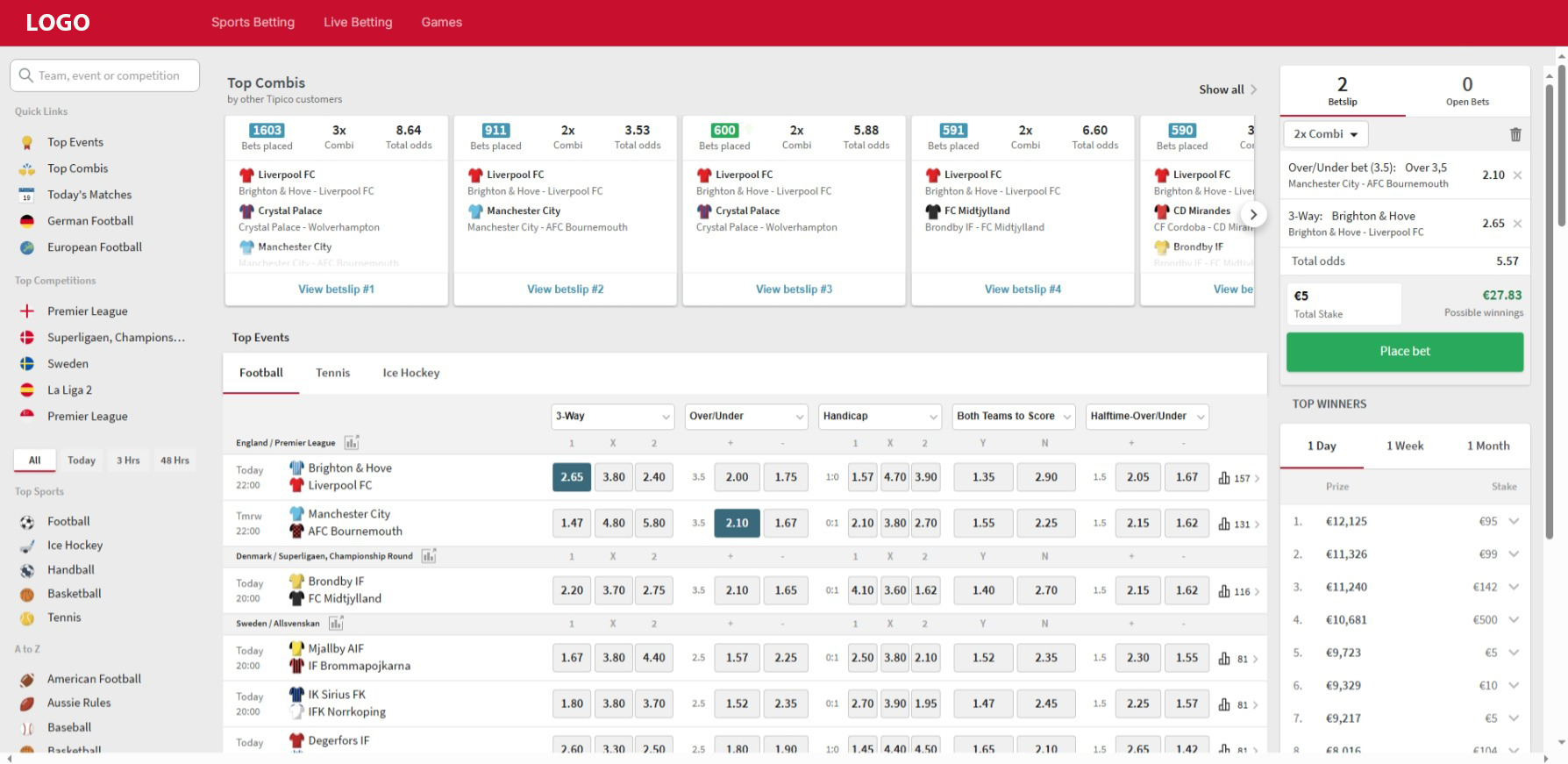Open statistics icon for Denmark Superligaen
This screenshot has height=764, width=1568.
429,556
